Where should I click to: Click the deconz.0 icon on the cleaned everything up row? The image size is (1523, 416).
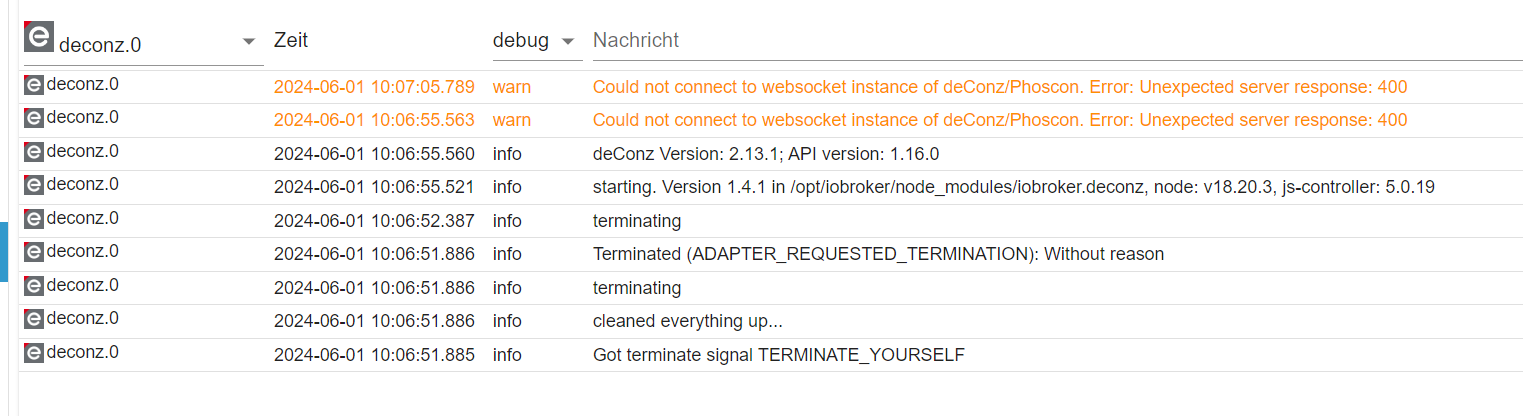pos(34,319)
